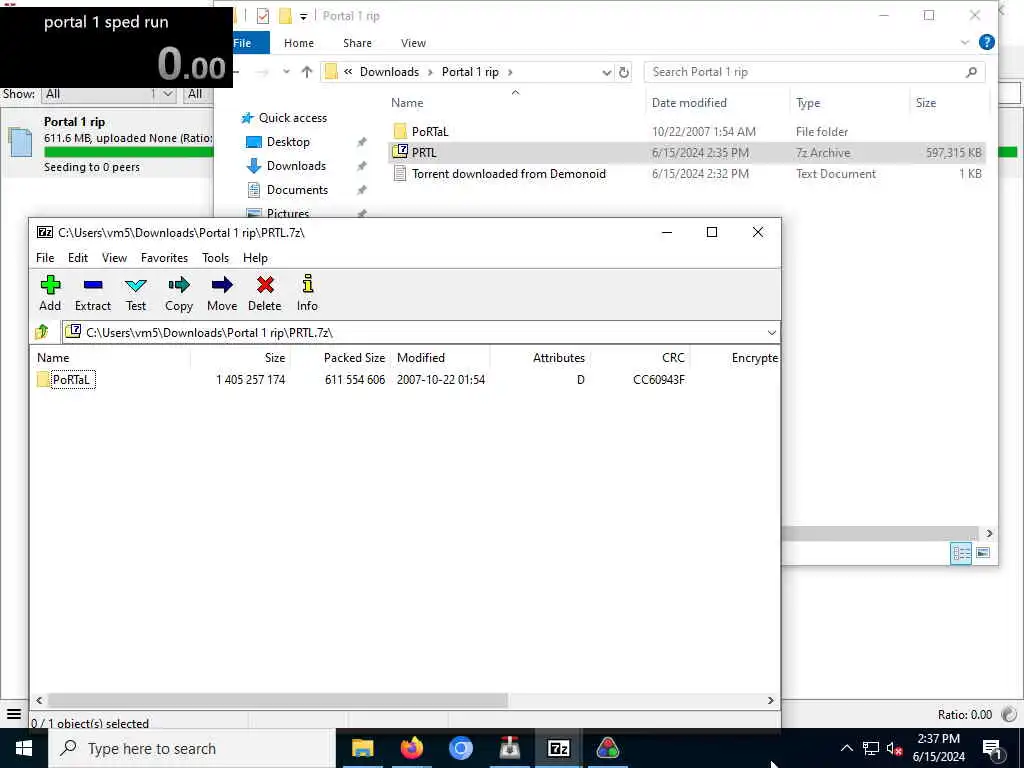Sort 7-Zip list by CRC column
The image size is (1024, 768).
(640, 358)
